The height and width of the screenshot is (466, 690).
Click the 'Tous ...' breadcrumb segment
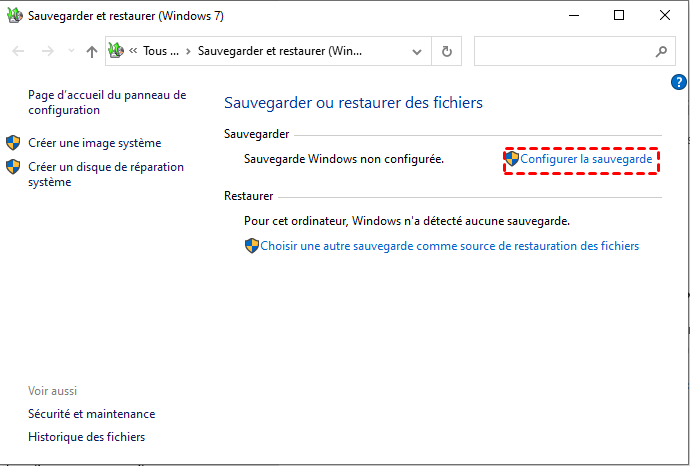pos(161,51)
